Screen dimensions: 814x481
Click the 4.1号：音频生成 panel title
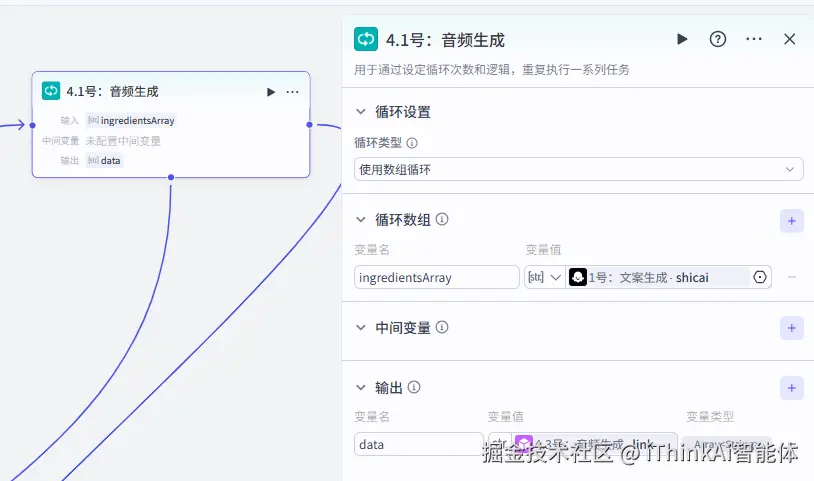pos(445,40)
